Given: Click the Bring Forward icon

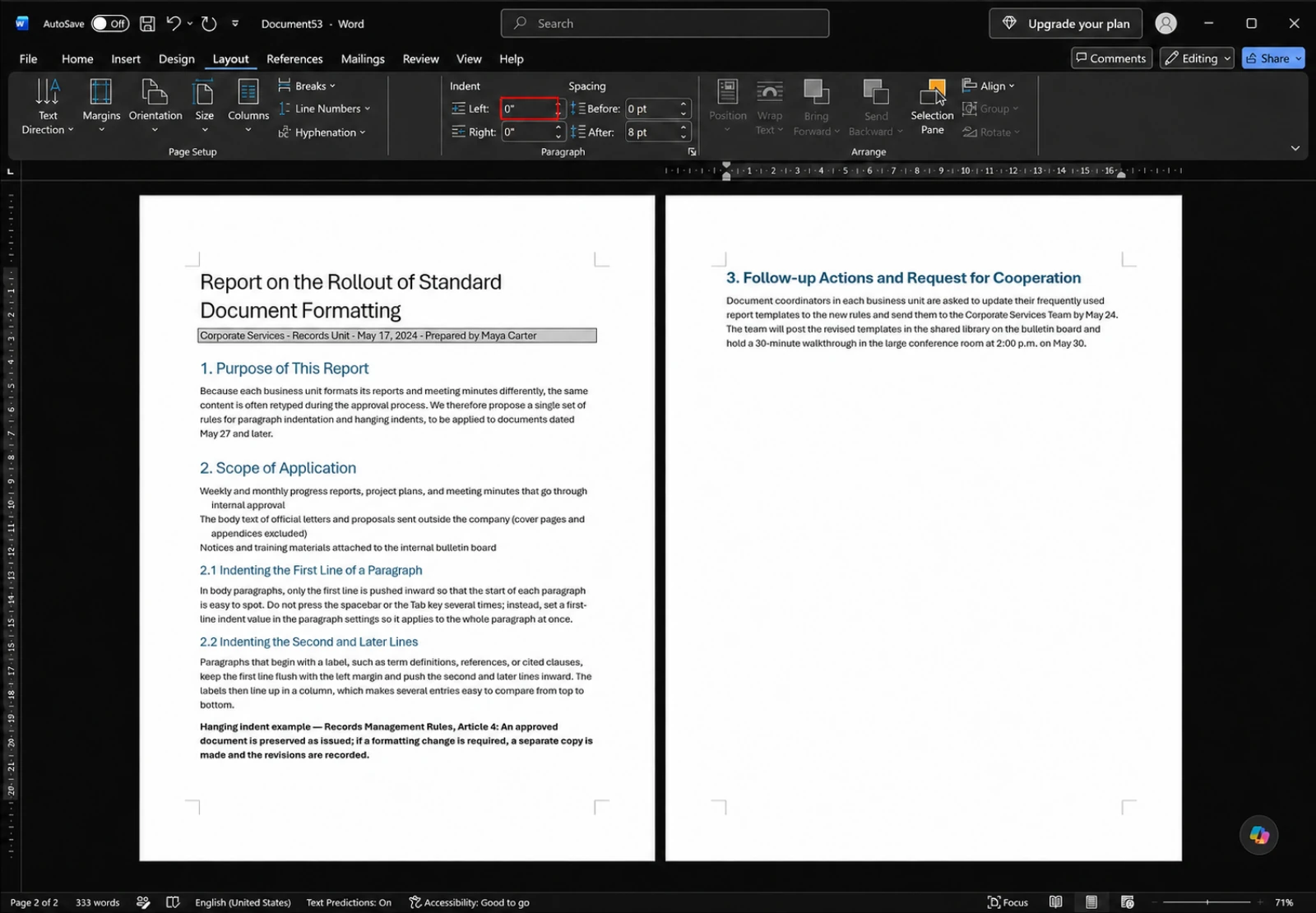Looking at the screenshot, I should (816, 91).
